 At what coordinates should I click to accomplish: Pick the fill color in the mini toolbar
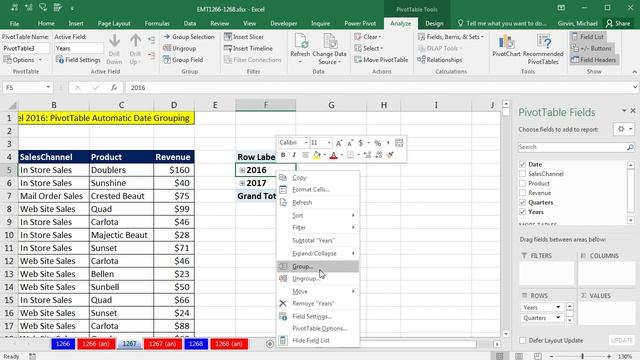tap(316, 155)
